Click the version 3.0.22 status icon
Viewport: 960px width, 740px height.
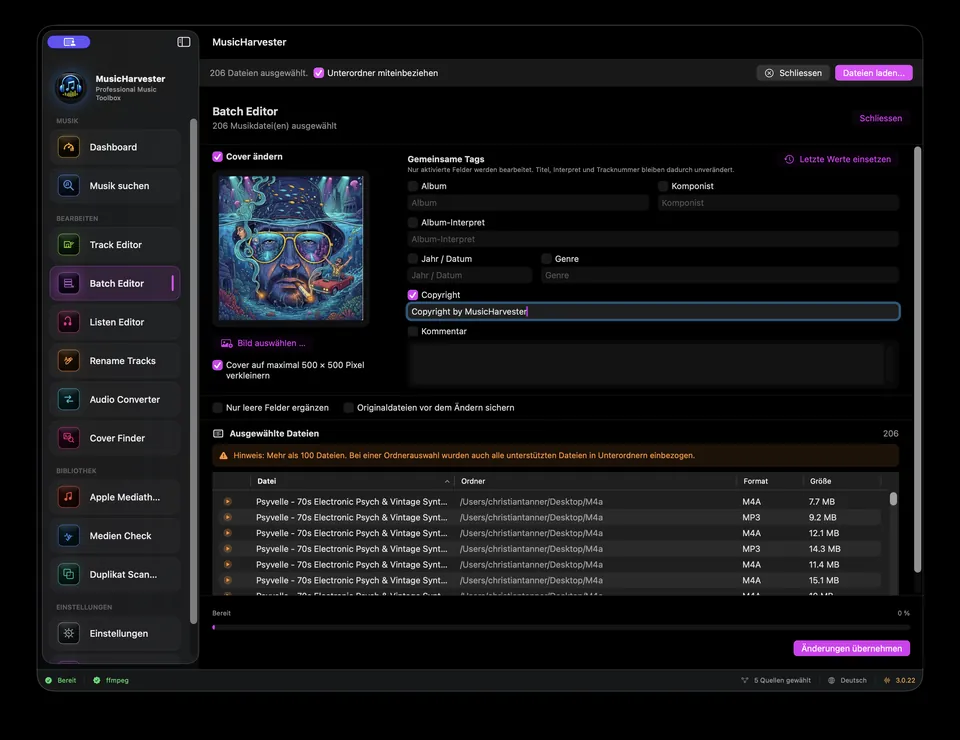(x=887, y=680)
